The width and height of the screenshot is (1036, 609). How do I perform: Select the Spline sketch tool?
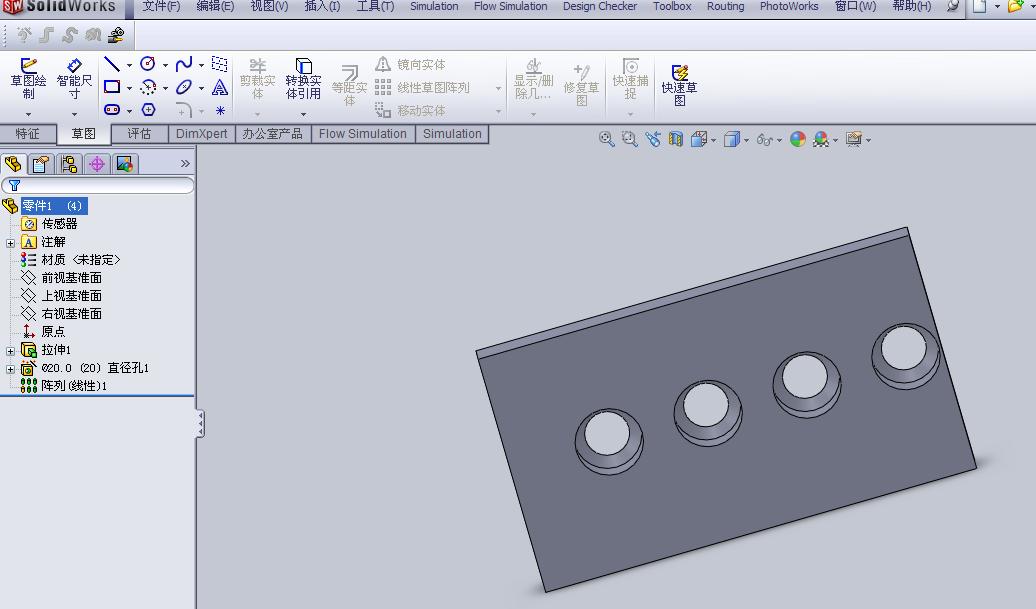[x=184, y=64]
